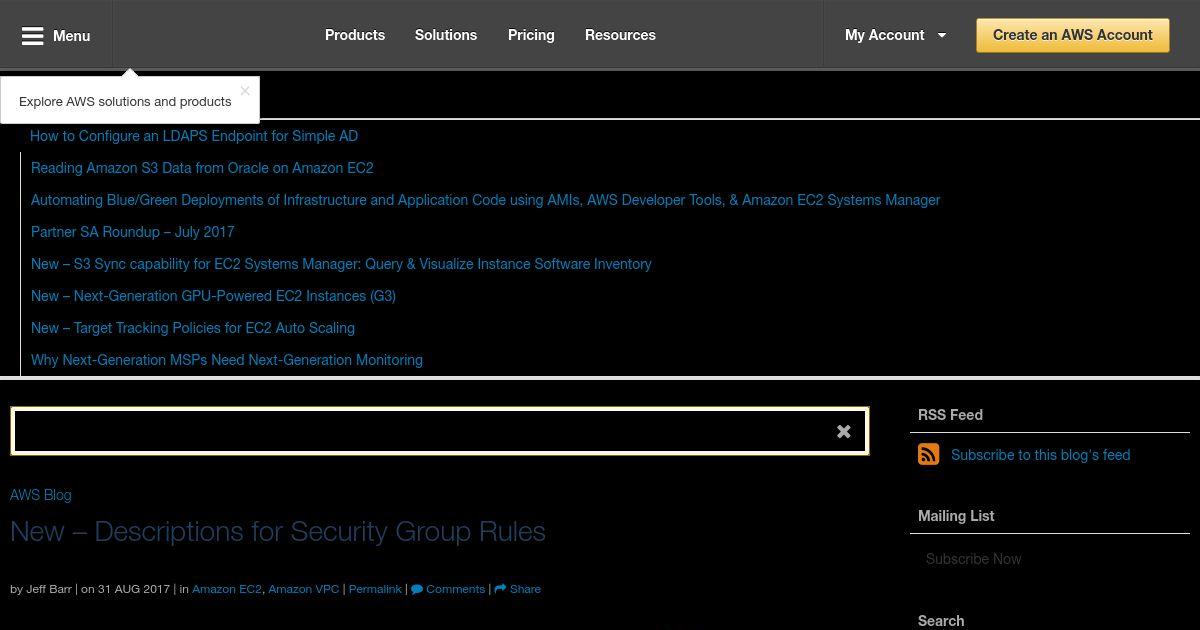Close the Explore AWS solutions tooltip

[245, 90]
